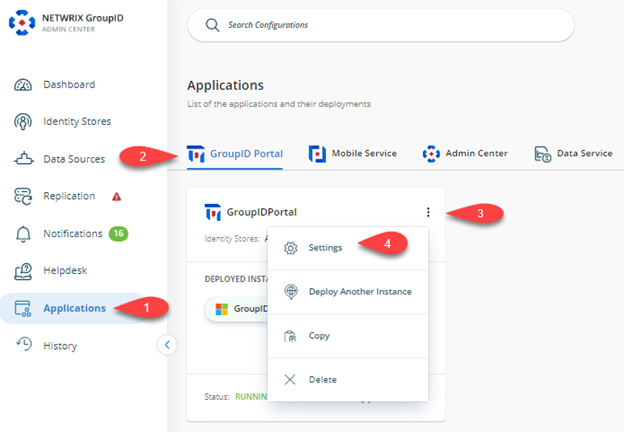Image resolution: width=624 pixels, height=432 pixels.
Task: Switch to the Mobile Service tab
Action: pos(353,154)
